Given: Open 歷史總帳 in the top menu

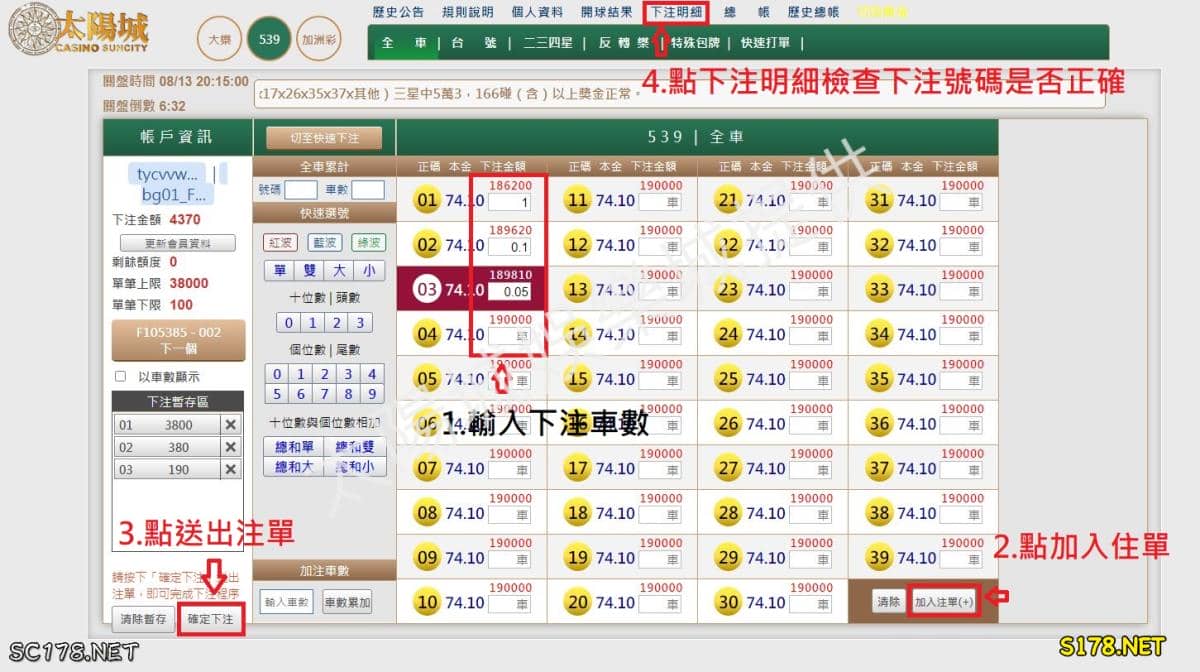Looking at the screenshot, I should 813,13.
